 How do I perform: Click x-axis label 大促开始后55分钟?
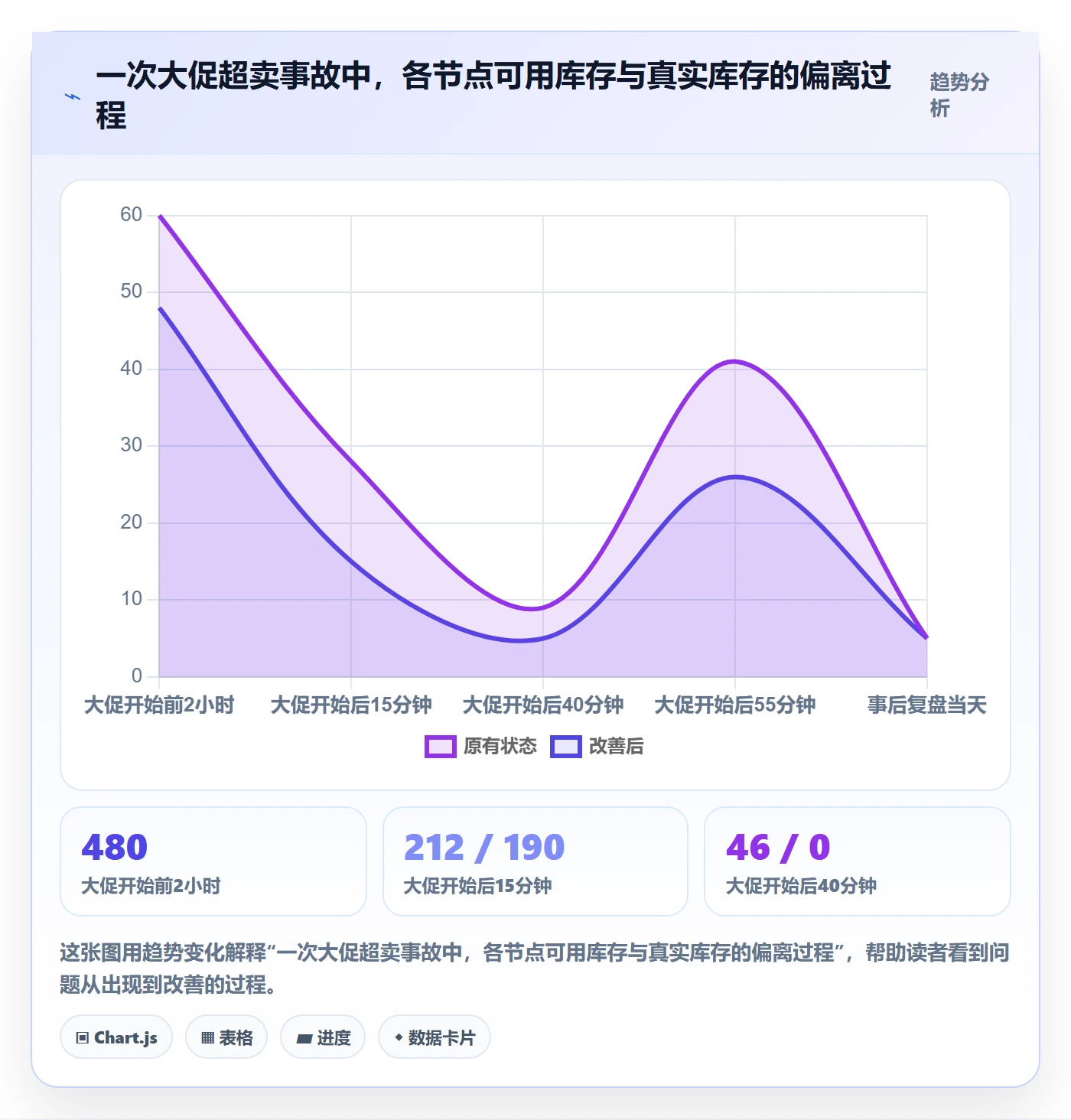coord(735,705)
